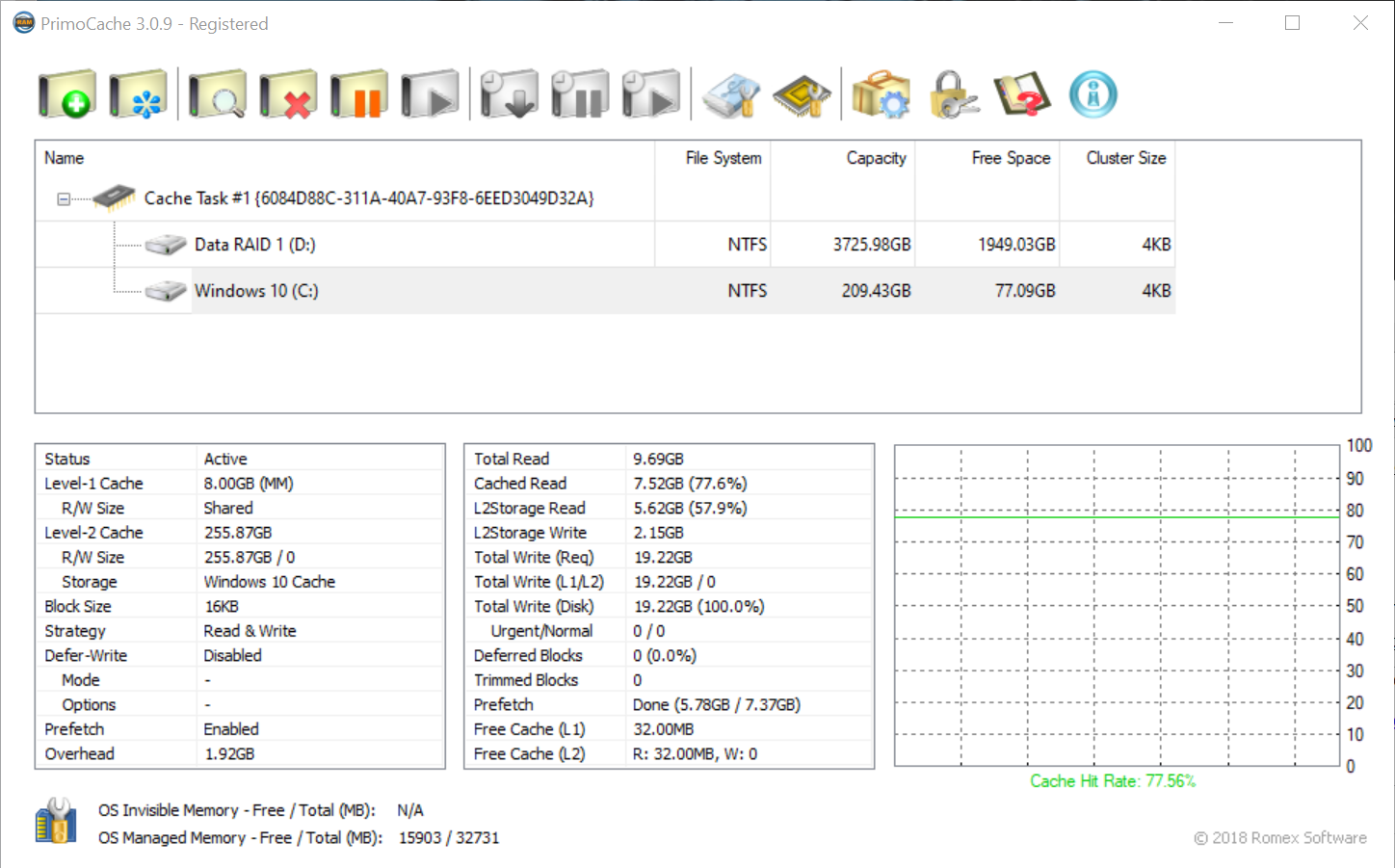Click the memory management icon near OS memory

point(56,822)
